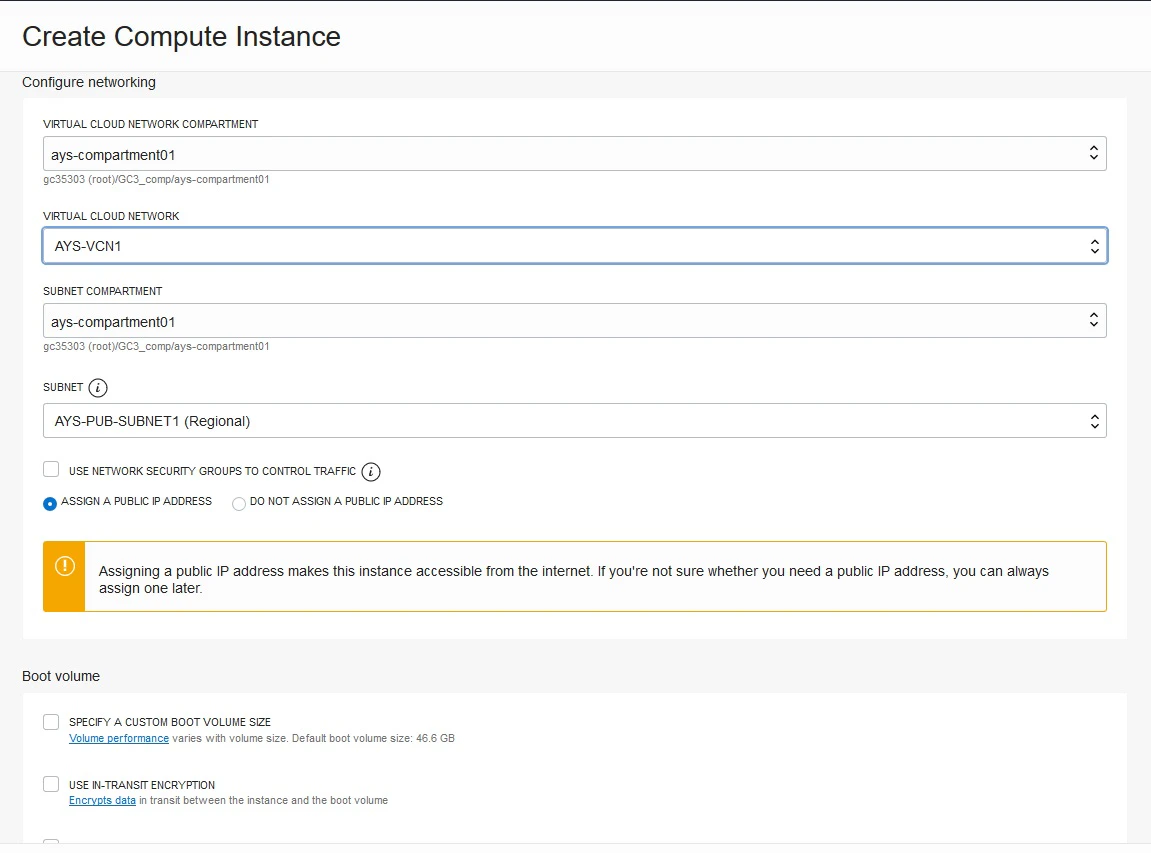
Task: Open the AYS-PUB-SUBNET1 (Regional) subnet dropdown
Action: pyautogui.click(x=575, y=421)
